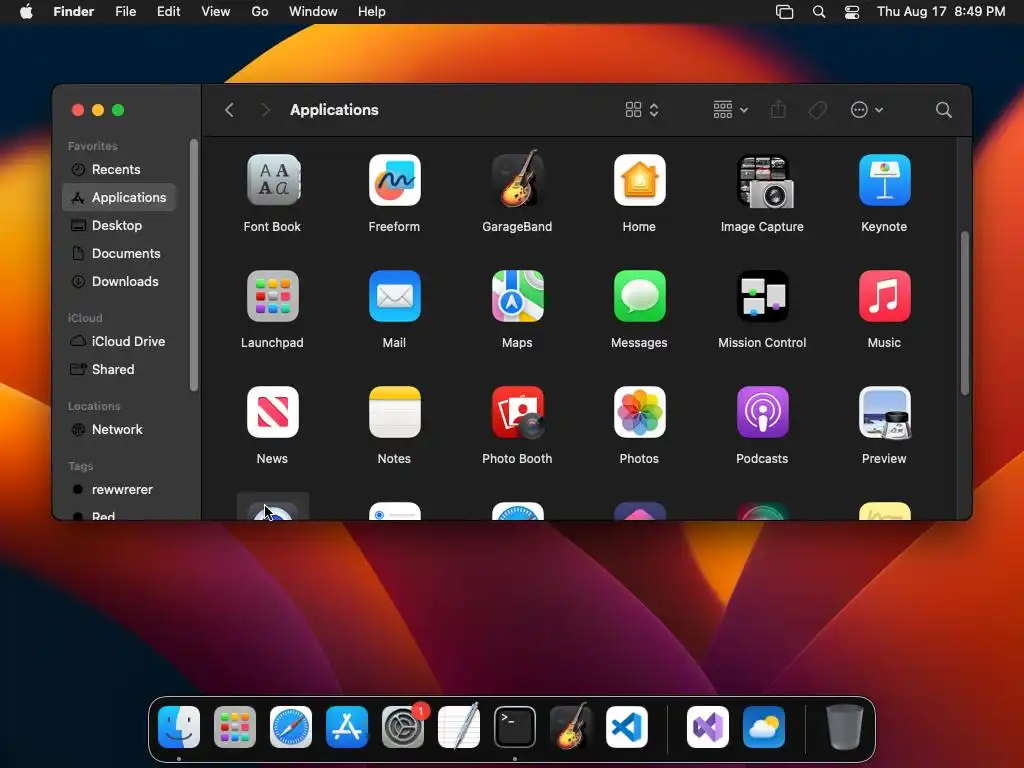This screenshot has width=1024, height=768.
Task: Select the Launchpad app in Applications folder
Action: tap(273, 296)
